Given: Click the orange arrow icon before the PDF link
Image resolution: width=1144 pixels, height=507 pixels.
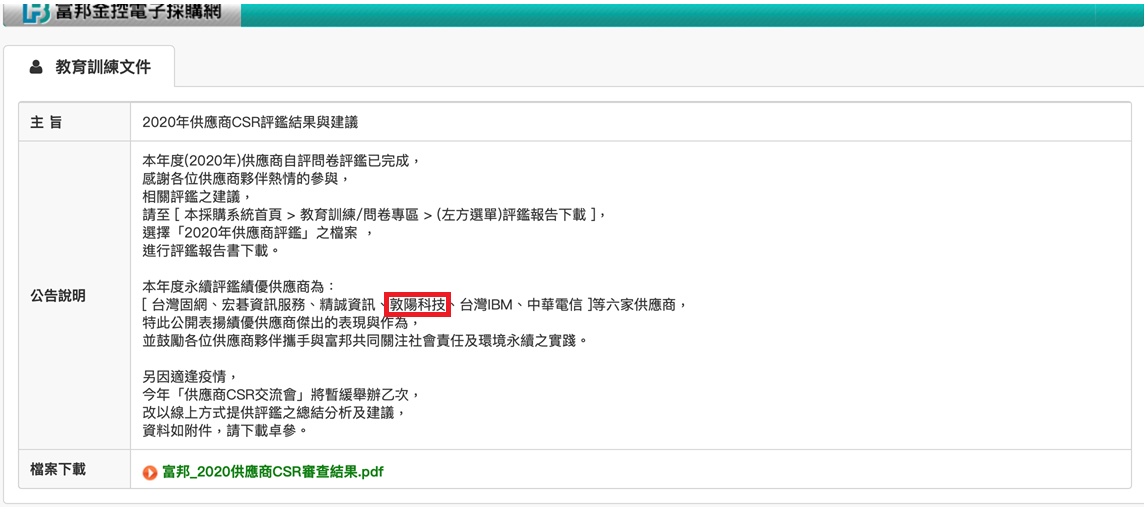Looking at the screenshot, I should click(x=150, y=473).
